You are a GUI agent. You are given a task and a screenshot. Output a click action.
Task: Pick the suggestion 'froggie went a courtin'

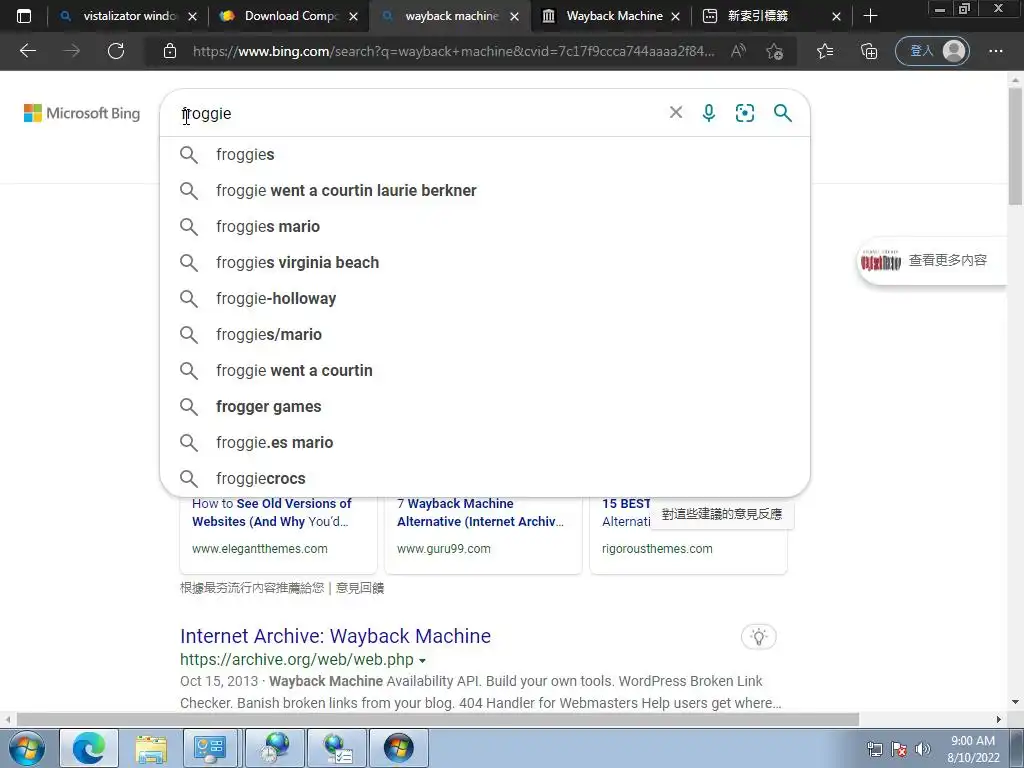(x=485, y=370)
